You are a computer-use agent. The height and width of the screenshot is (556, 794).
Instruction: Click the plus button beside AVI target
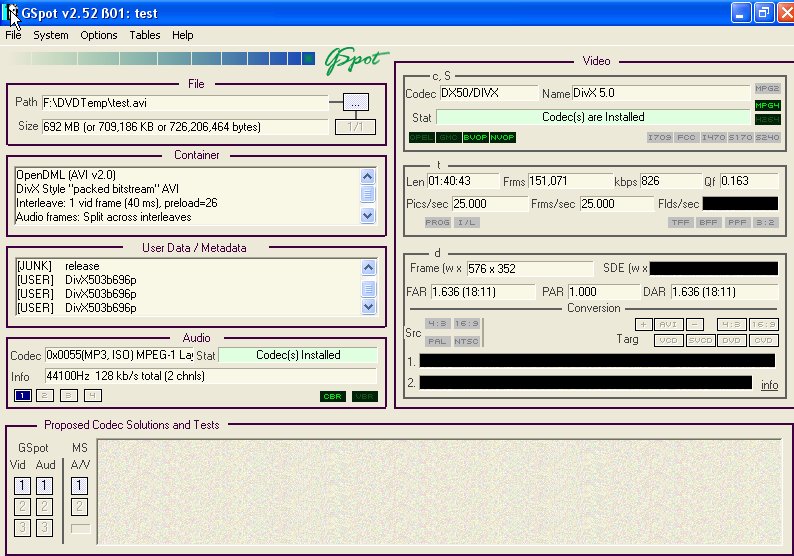coord(643,325)
